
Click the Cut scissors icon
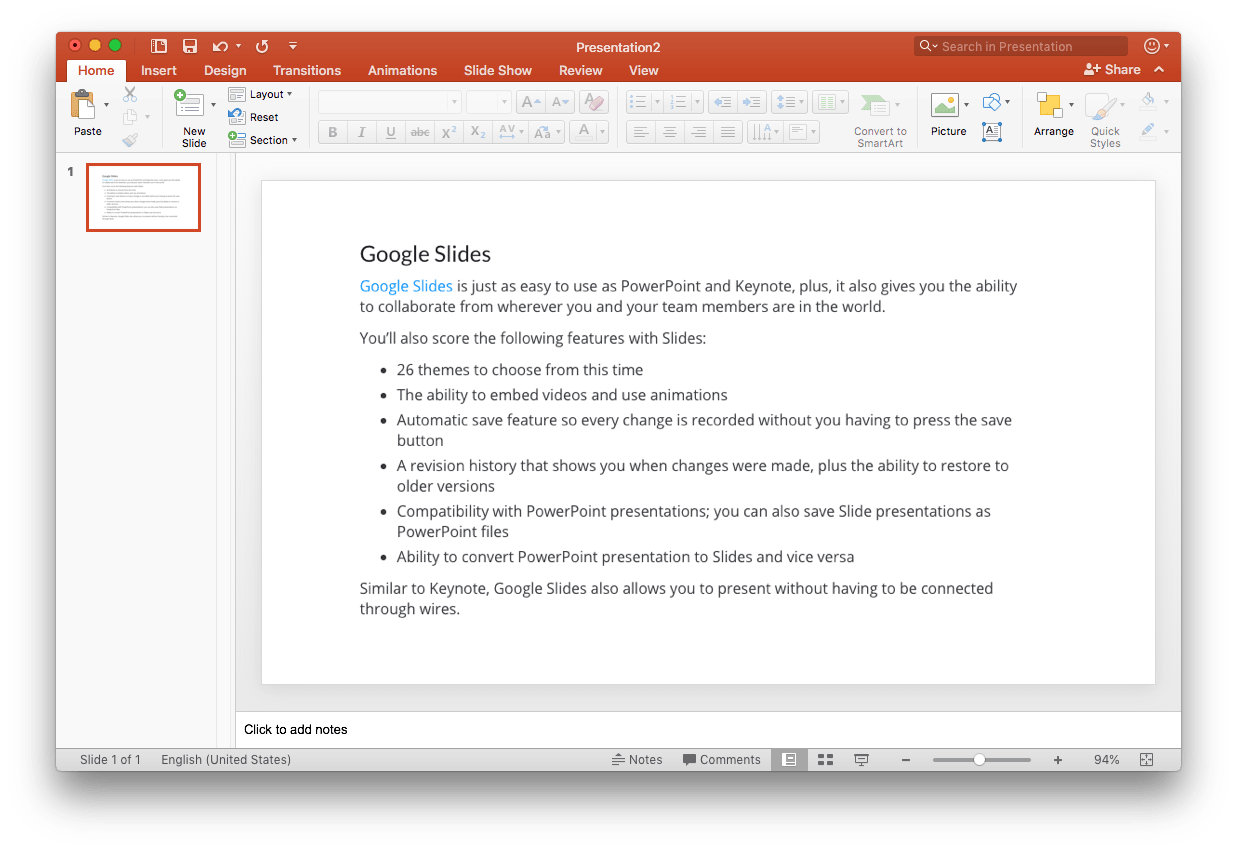130,95
